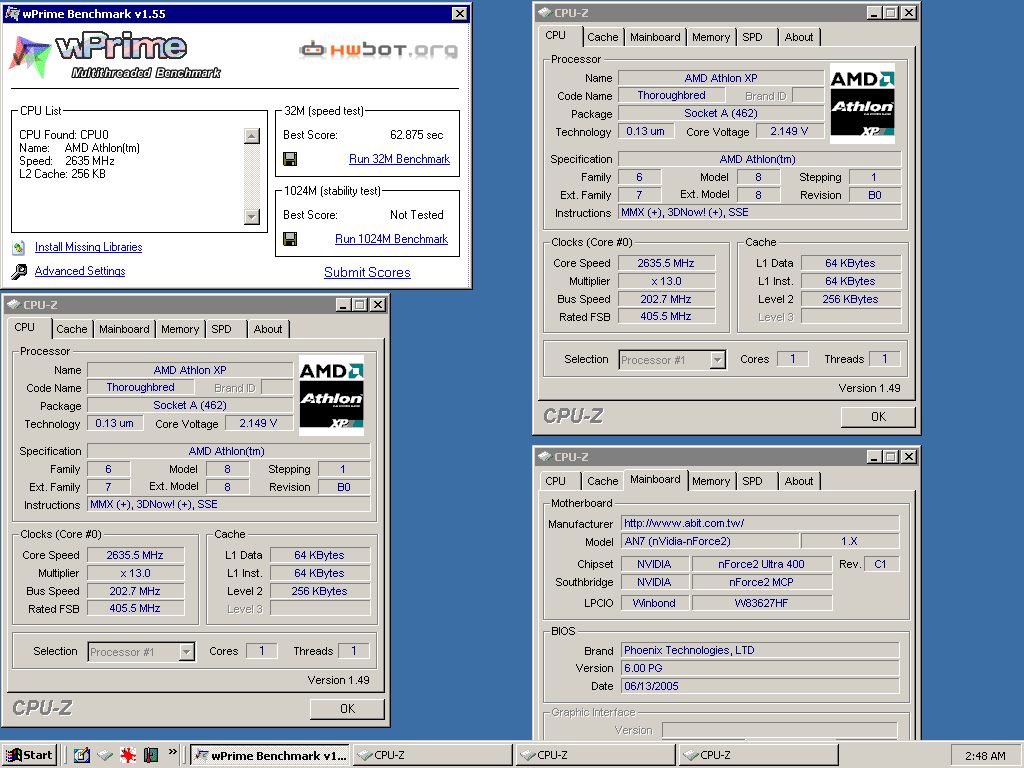The width and height of the screenshot is (1024, 768).
Task: Switch to Mainboard tab in bottom-left CPU-Z
Action: coord(124,329)
